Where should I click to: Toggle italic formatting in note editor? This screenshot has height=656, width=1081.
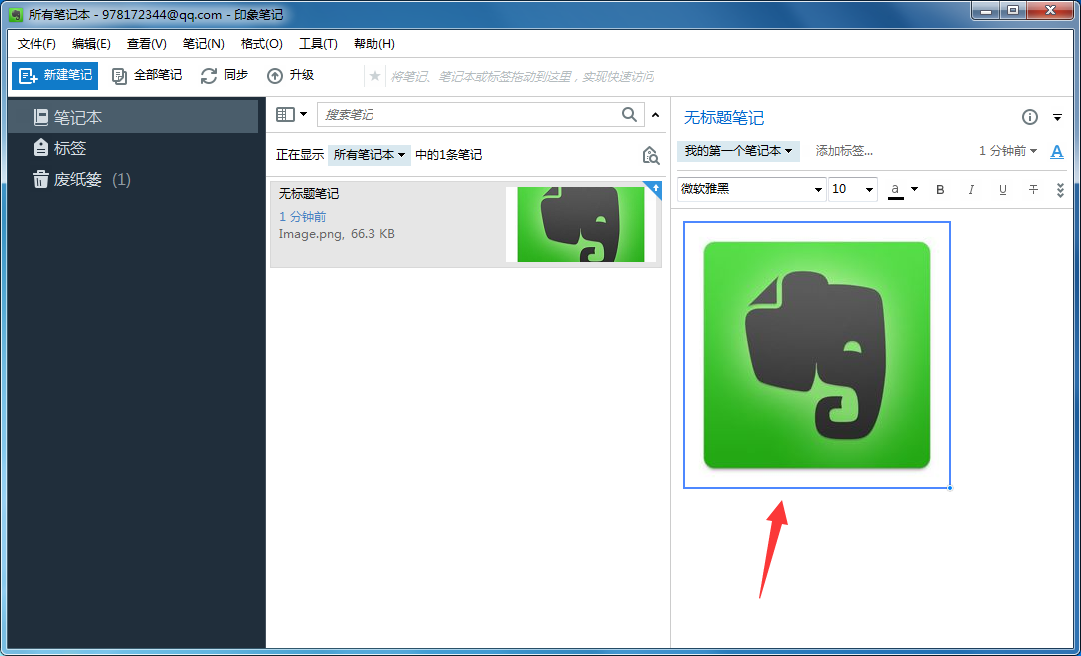pos(971,189)
